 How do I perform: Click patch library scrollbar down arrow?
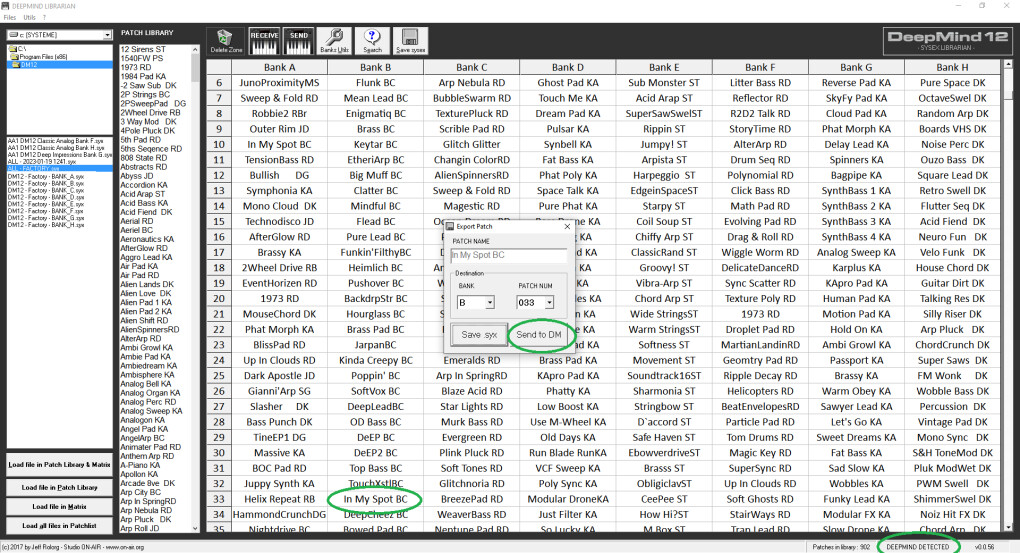[x=195, y=528]
